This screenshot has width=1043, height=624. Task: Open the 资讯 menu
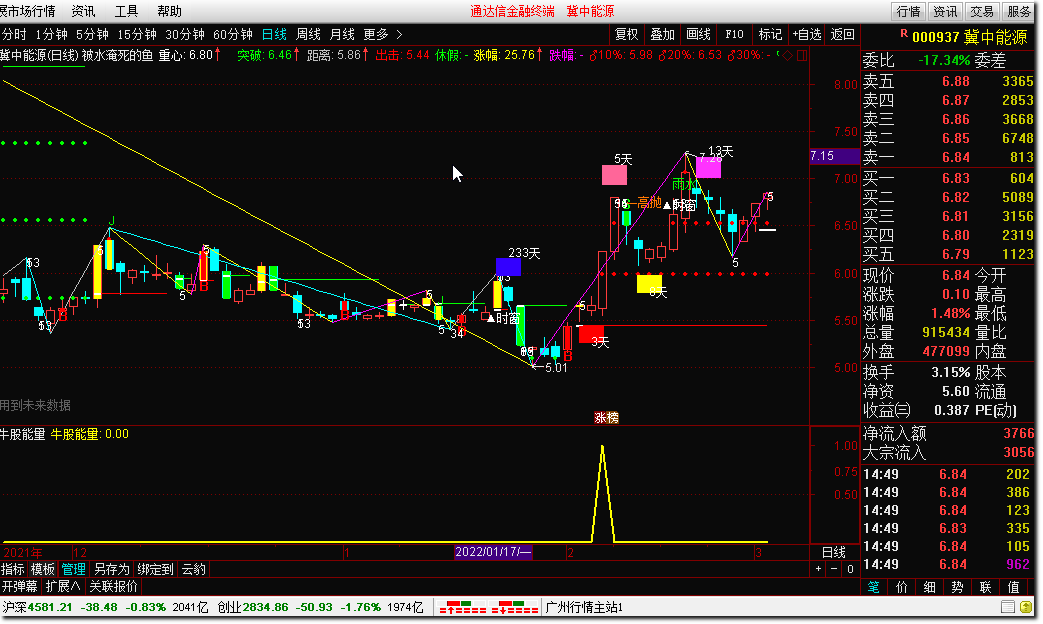coord(83,11)
